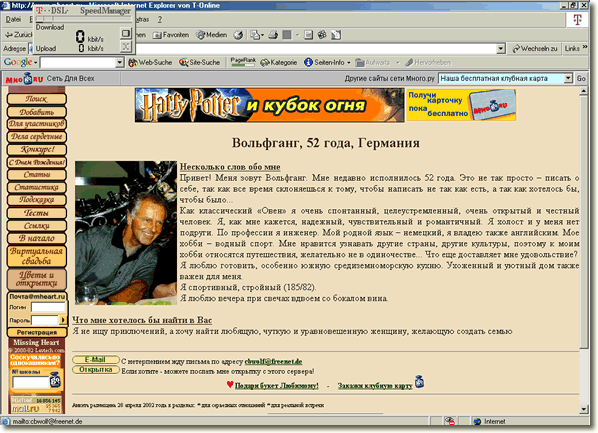Screen dimensions: 598x433
Task: Click the Google toolbar search input
Action: [x=78, y=62]
